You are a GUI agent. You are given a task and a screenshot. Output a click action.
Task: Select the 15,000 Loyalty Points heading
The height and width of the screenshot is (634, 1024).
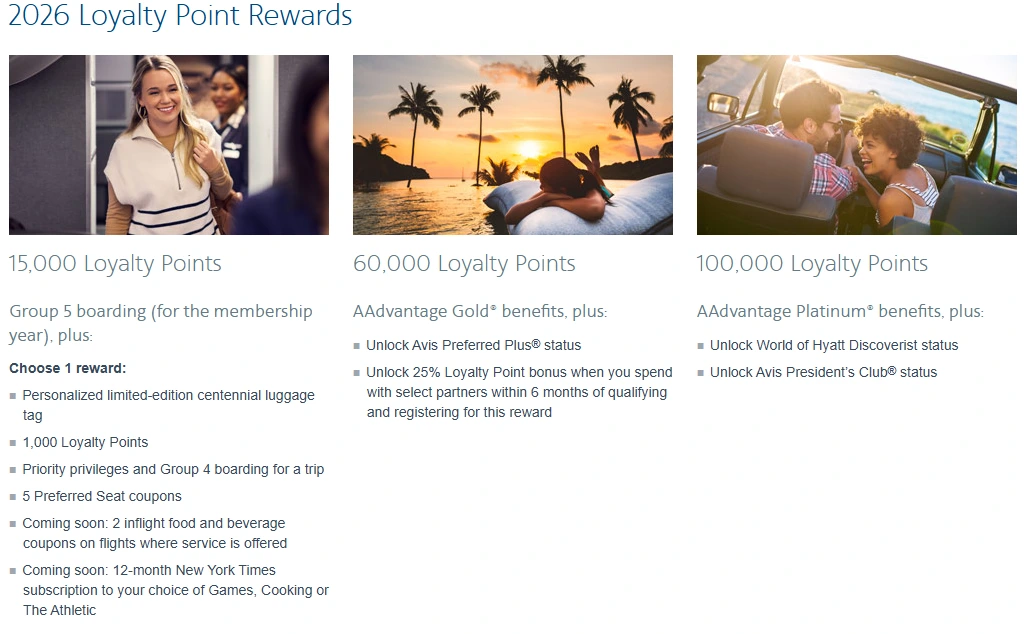[115, 264]
